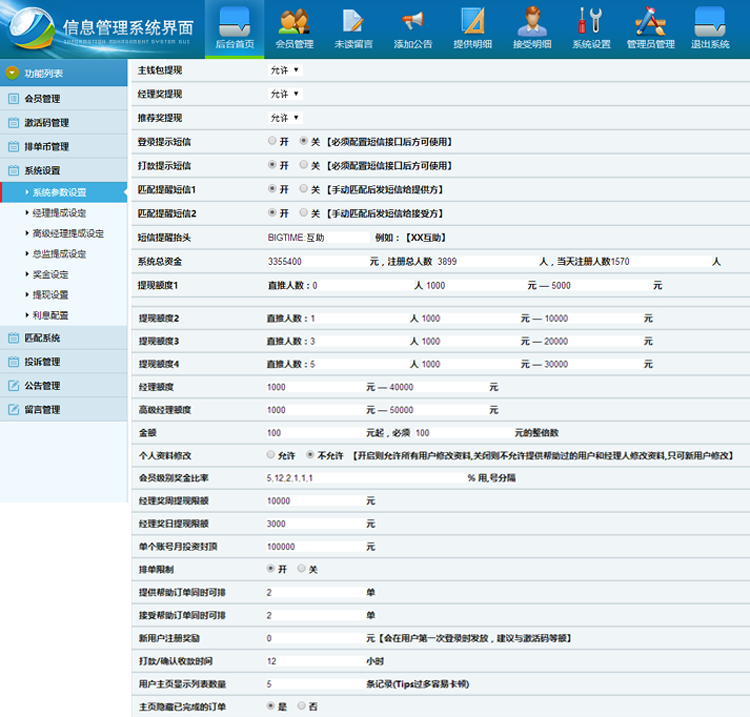Screen dimensions: 750x717
Task: Open 会员管理 people icon in top bar
Action: (294, 22)
